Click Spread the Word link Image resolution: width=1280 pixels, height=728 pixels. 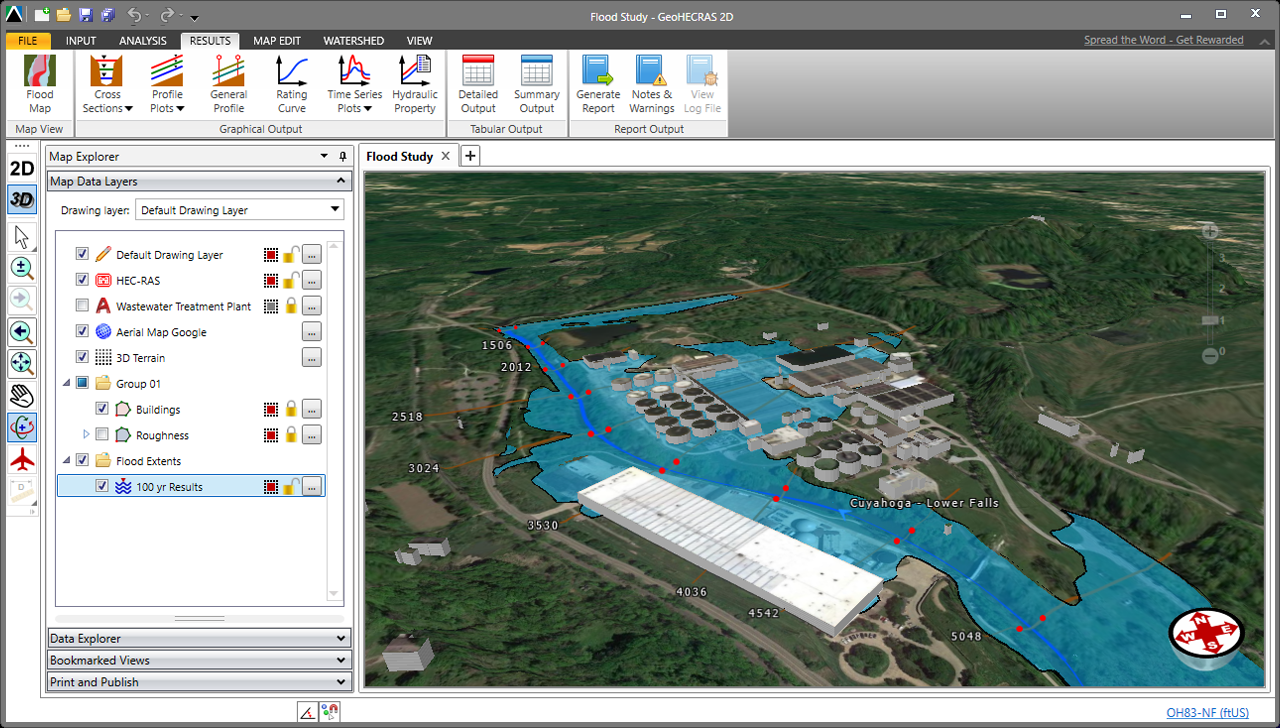1163,40
